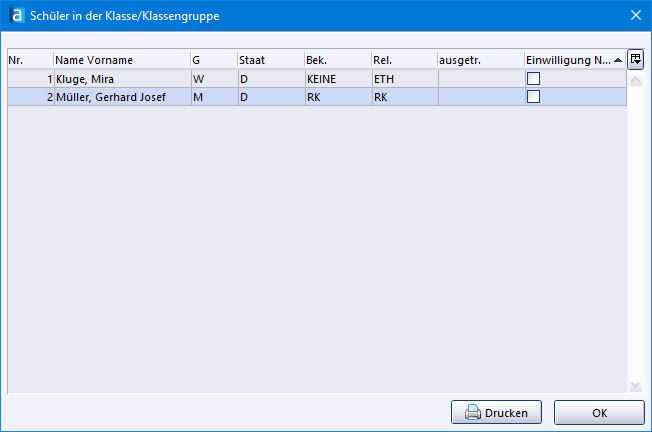The height and width of the screenshot is (432, 652).
Task: Sort students by the Bek. column
Action: click(336, 60)
